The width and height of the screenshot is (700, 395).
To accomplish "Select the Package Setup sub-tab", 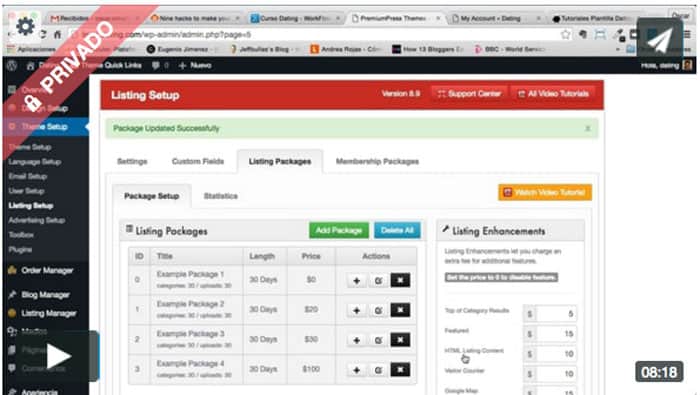I will [x=151, y=196].
